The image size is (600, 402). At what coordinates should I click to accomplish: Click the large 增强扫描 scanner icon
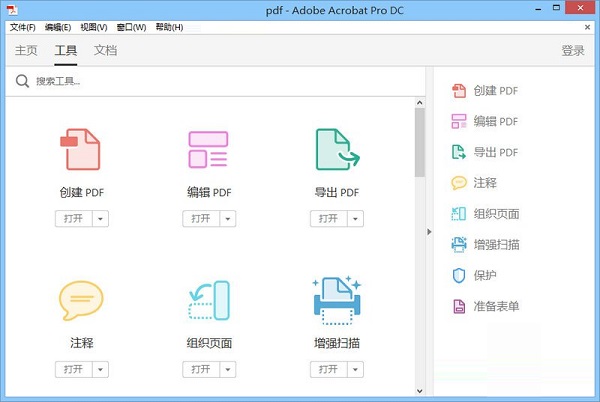[x=337, y=300]
